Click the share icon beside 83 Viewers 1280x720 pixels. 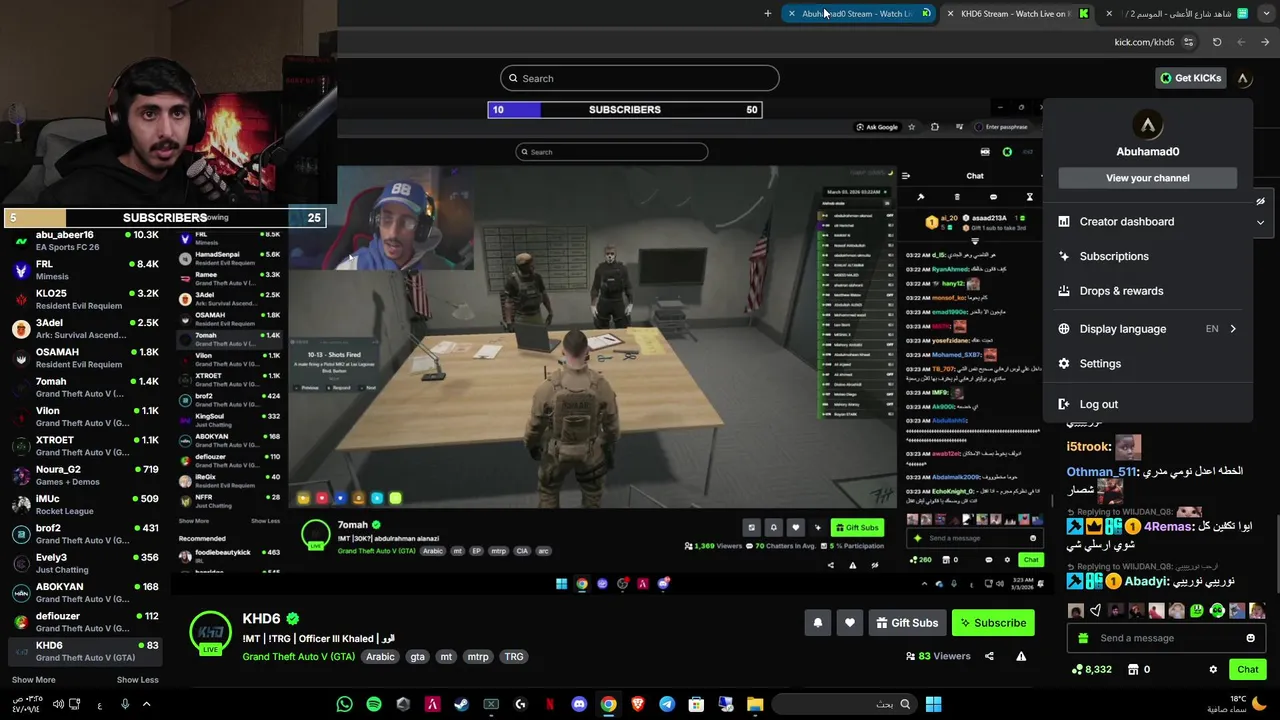989,656
